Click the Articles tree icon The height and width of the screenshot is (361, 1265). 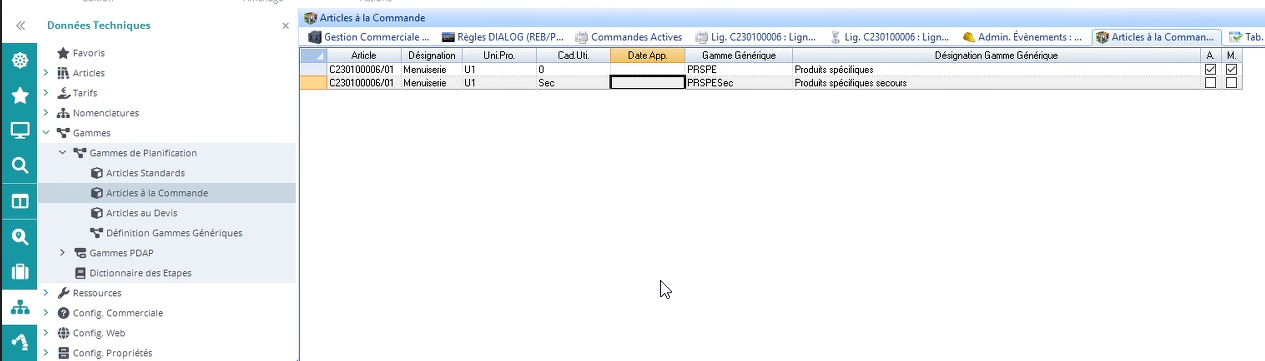pos(63,73)
